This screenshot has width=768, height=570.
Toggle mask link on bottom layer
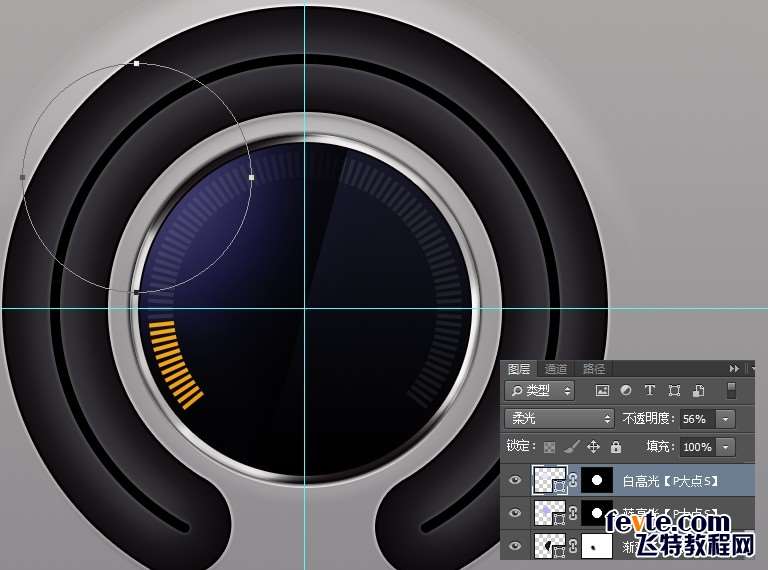(x=574, y=545)
